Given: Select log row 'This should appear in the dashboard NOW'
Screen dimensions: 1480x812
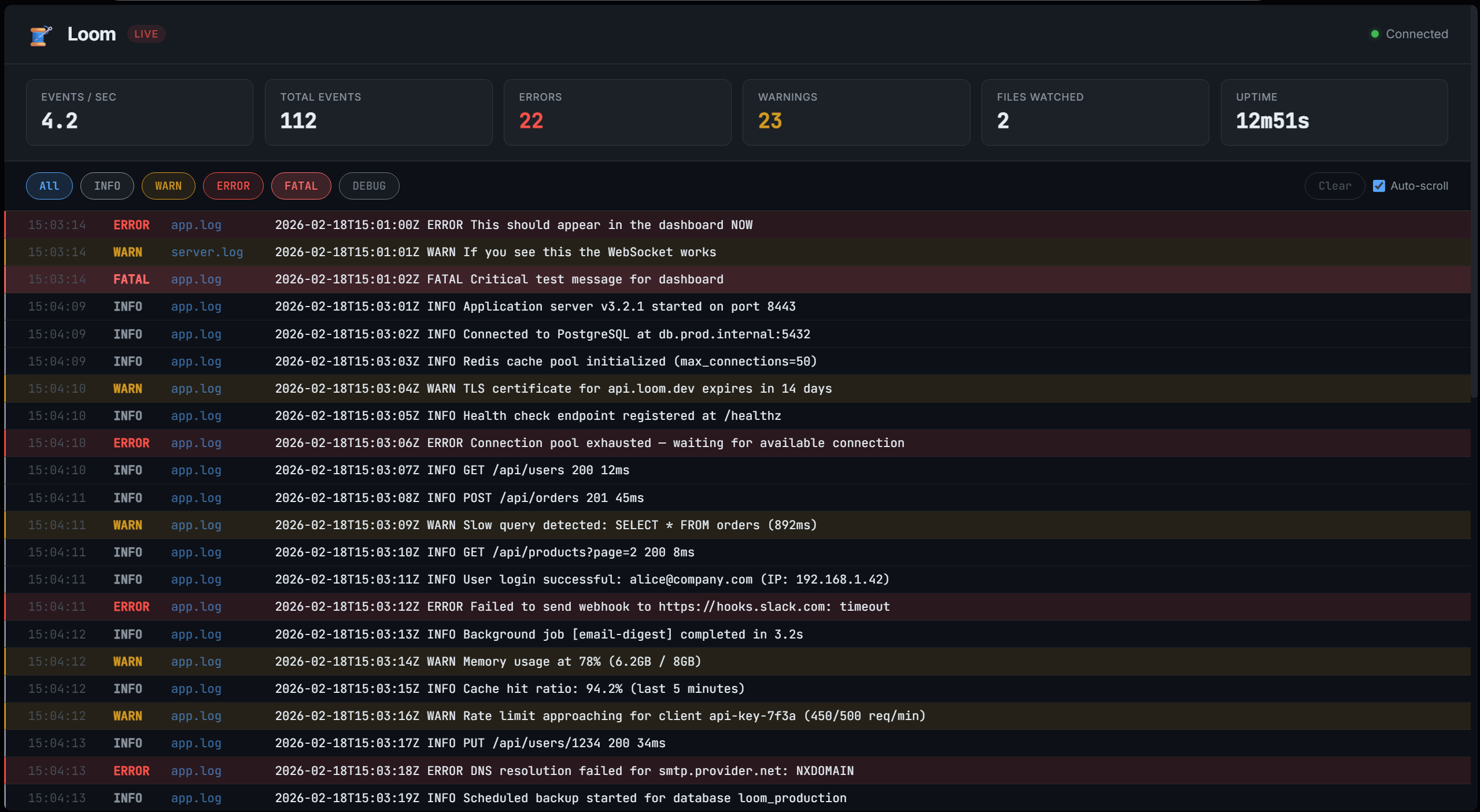Looking at the screenshot, I should (737, 225).
